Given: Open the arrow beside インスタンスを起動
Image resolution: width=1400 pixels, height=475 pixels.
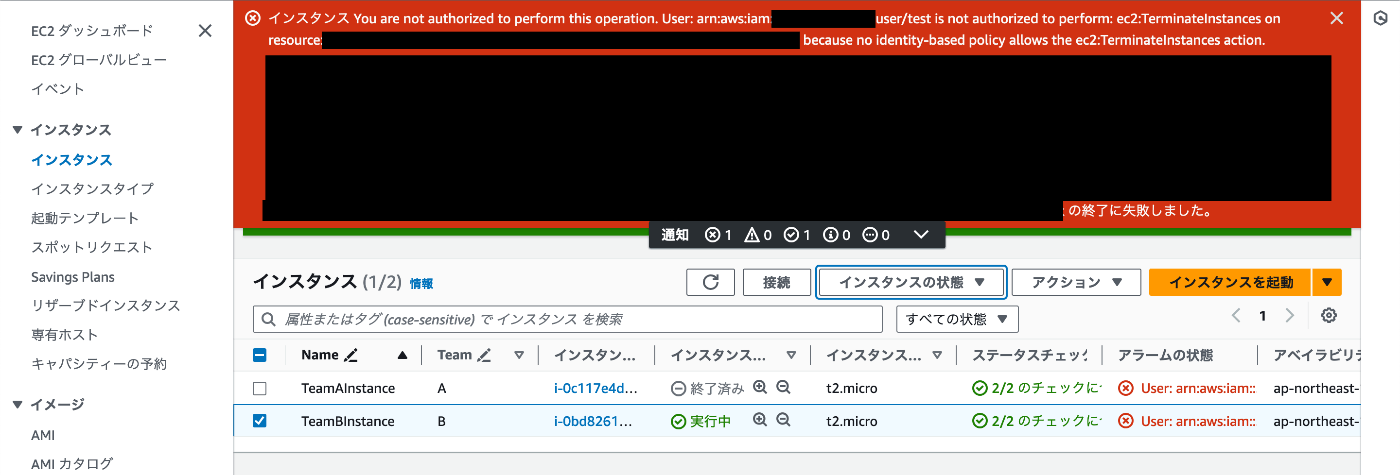Looking at the screenshot, I should [1326, 282].
